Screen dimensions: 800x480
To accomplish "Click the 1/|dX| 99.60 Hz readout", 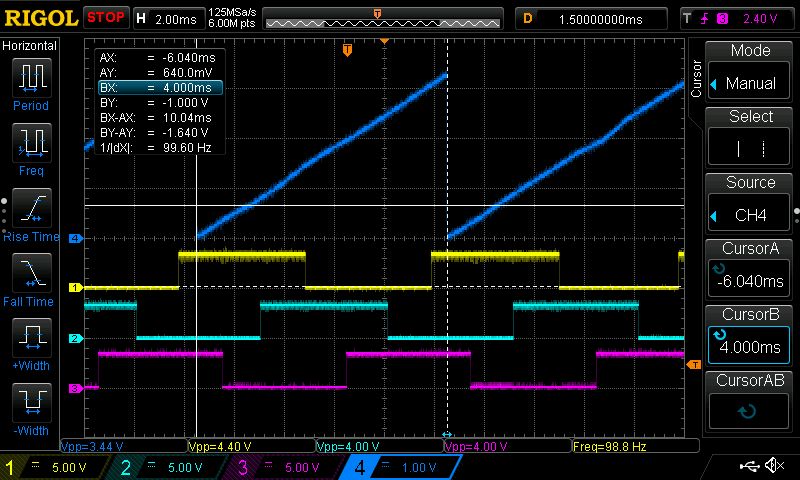I will click(x=158, y=148).
